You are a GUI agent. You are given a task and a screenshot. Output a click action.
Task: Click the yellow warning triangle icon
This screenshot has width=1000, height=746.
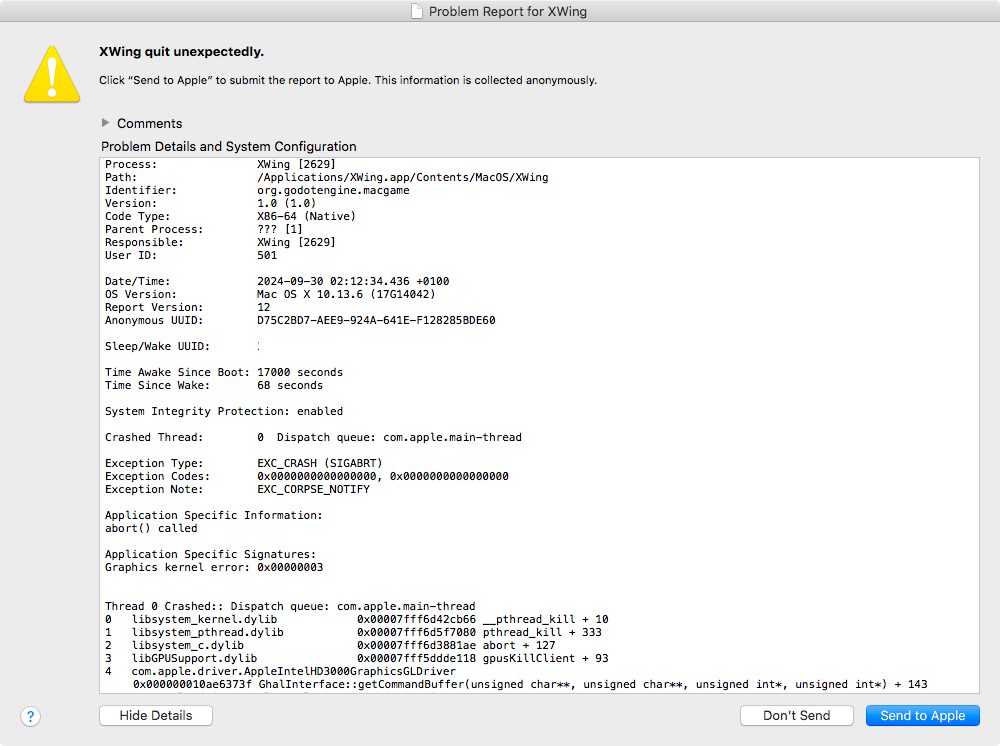pos(52,75)
